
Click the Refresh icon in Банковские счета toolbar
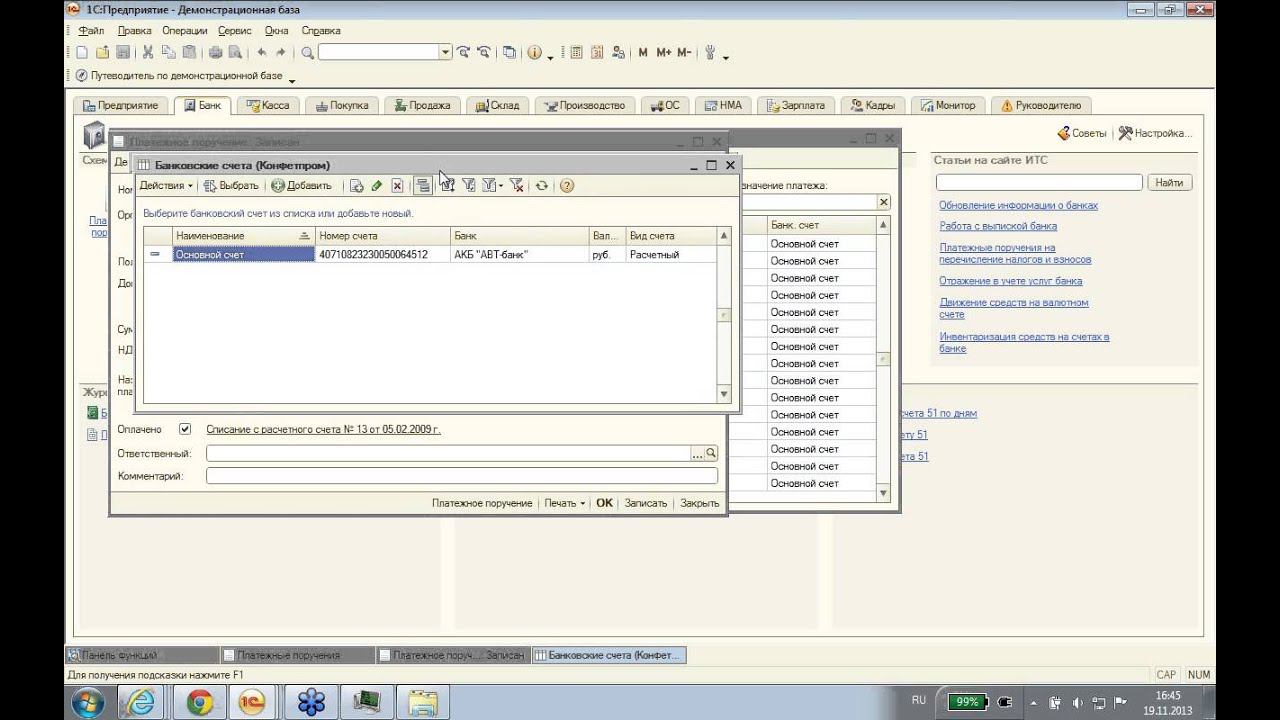[542, 185]
